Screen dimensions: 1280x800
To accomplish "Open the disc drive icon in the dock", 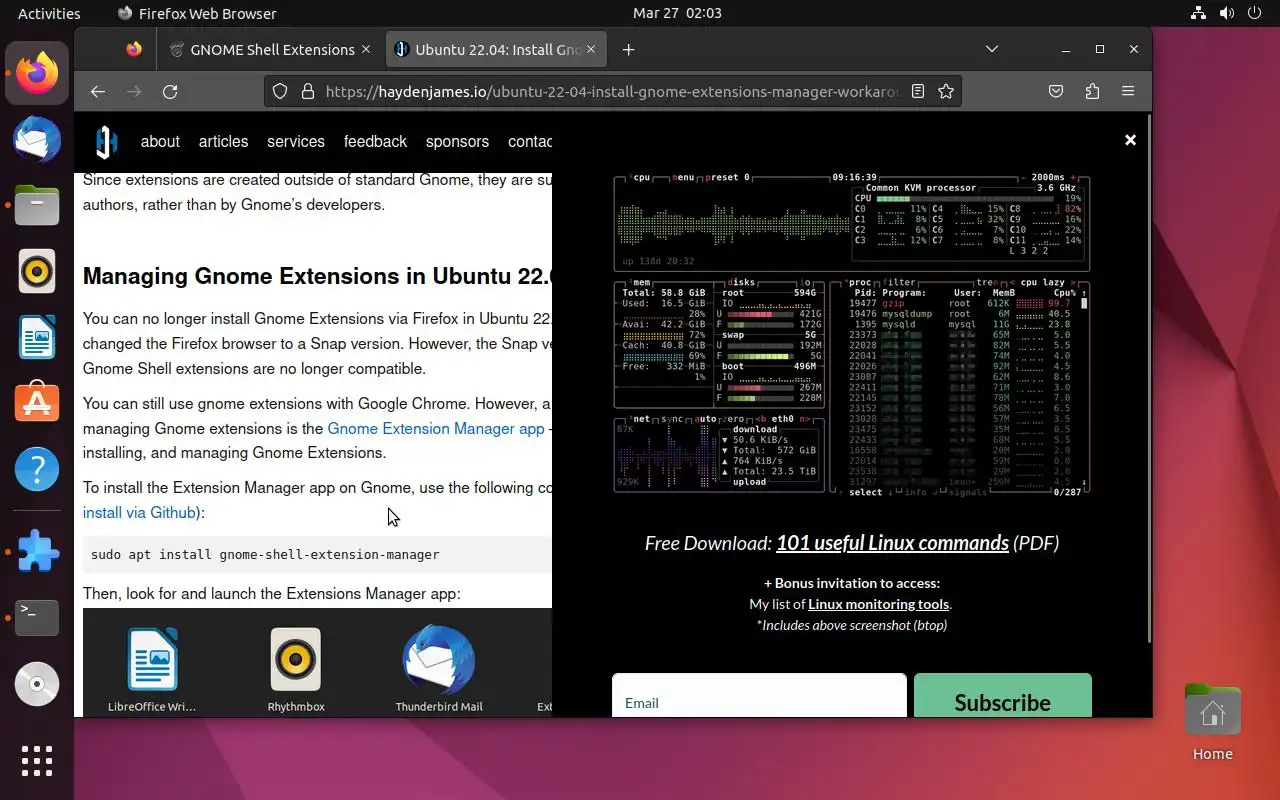I will click(x=37, y=685).
